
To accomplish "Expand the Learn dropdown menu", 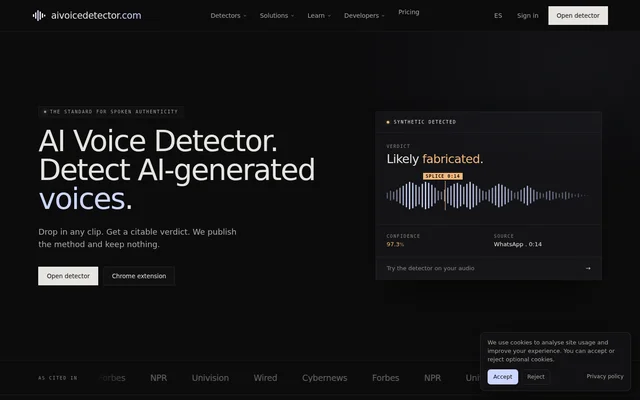I will click(319, 16).
